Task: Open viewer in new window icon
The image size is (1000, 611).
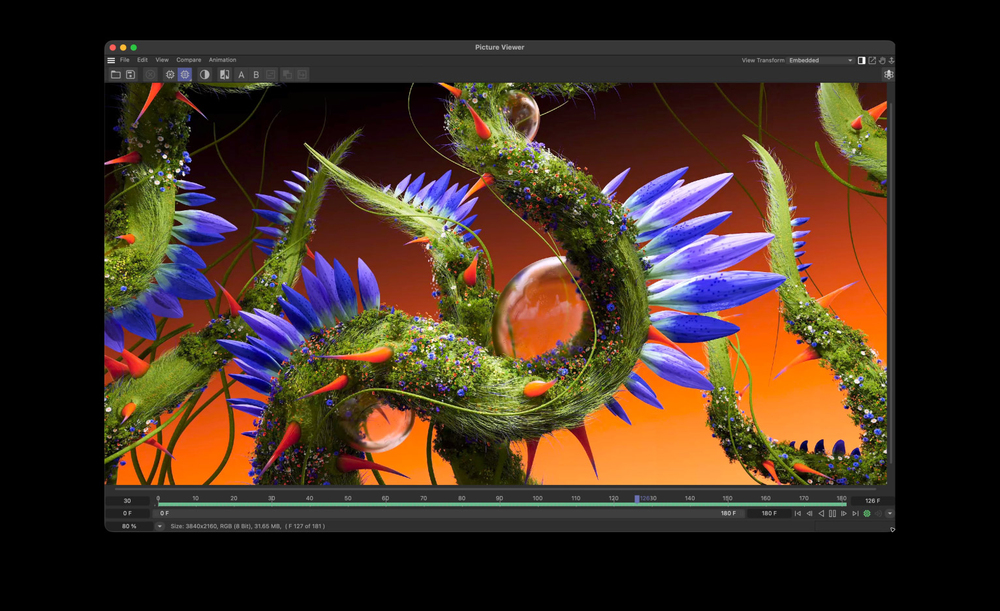Action: click(872, 61)
